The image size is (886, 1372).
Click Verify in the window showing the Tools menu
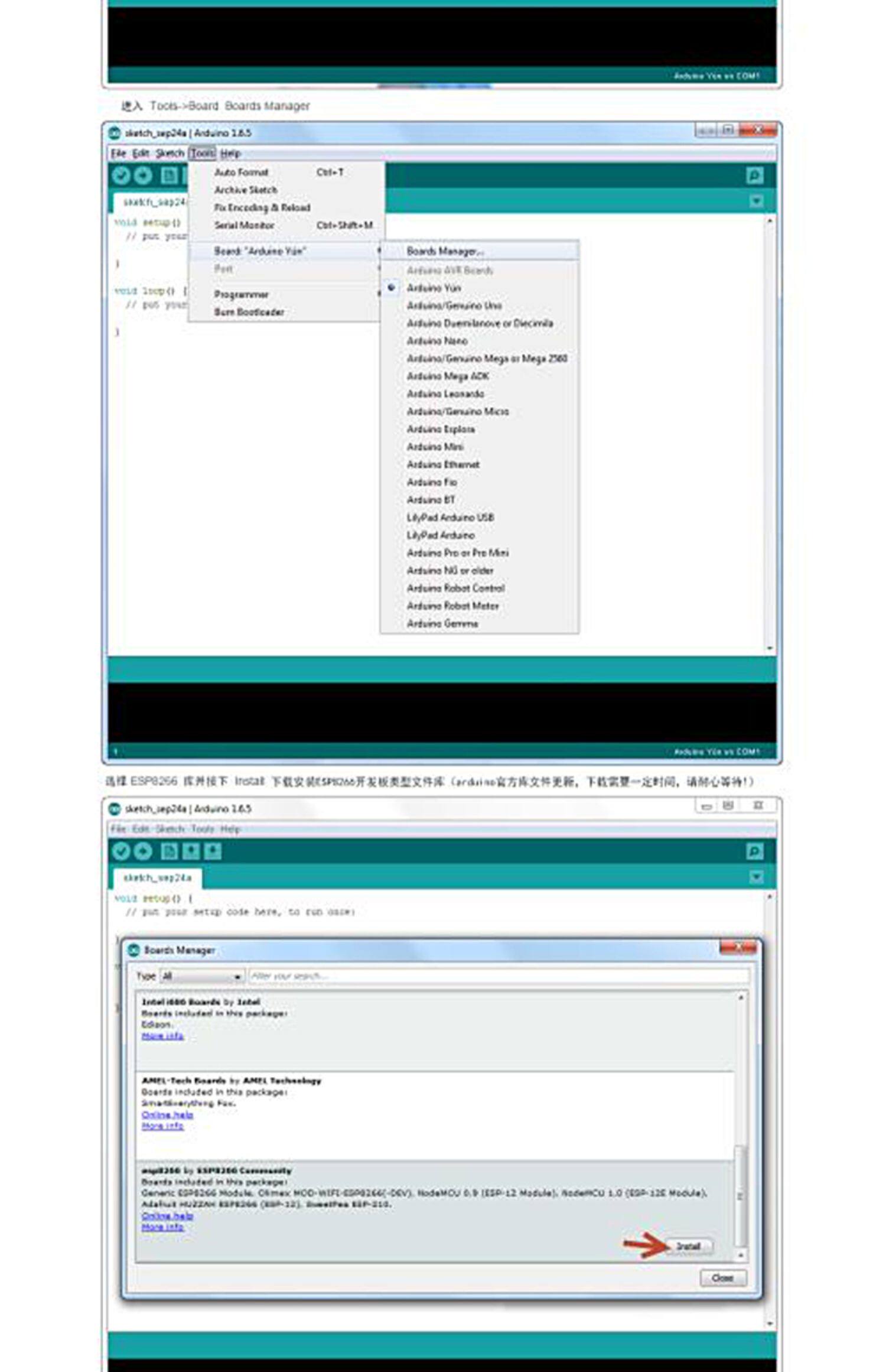[121, 175]
